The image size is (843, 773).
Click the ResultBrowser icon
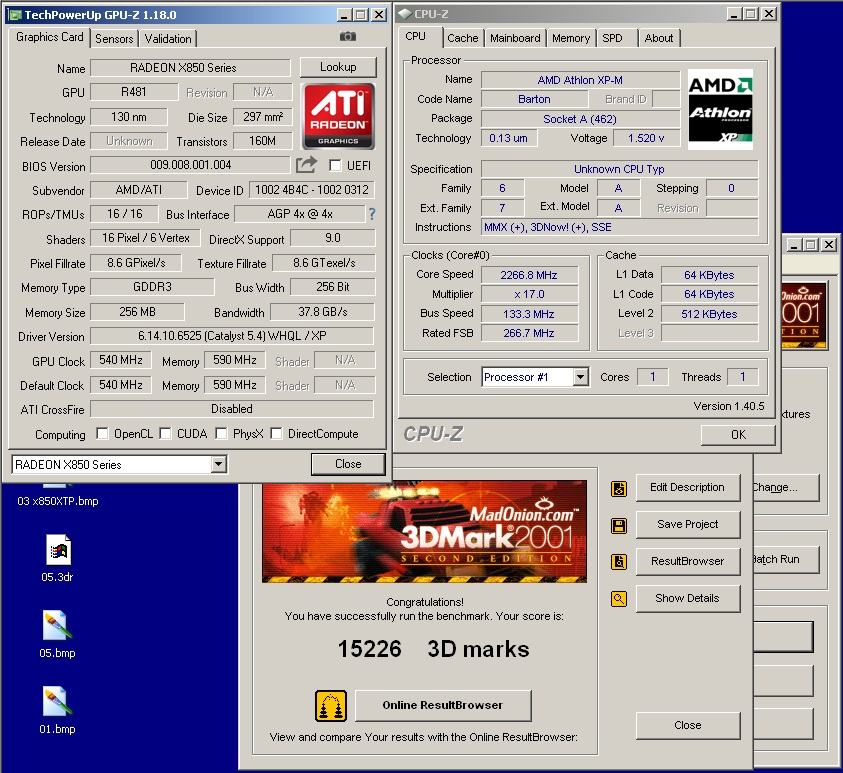tap(619, 562)
